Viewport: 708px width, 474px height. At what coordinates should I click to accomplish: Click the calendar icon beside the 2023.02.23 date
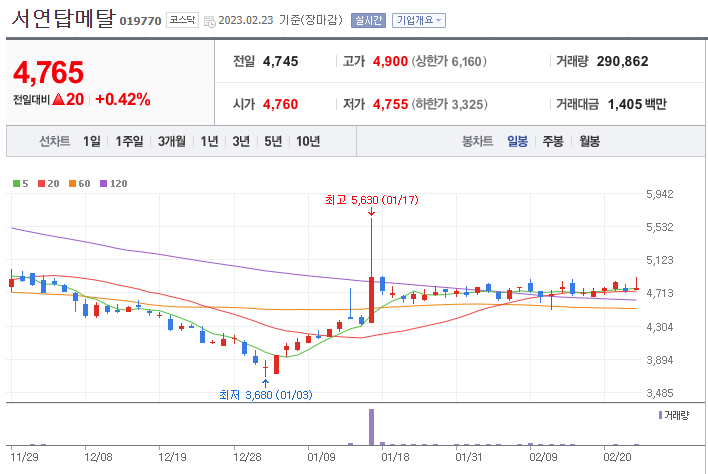point(210,21)
